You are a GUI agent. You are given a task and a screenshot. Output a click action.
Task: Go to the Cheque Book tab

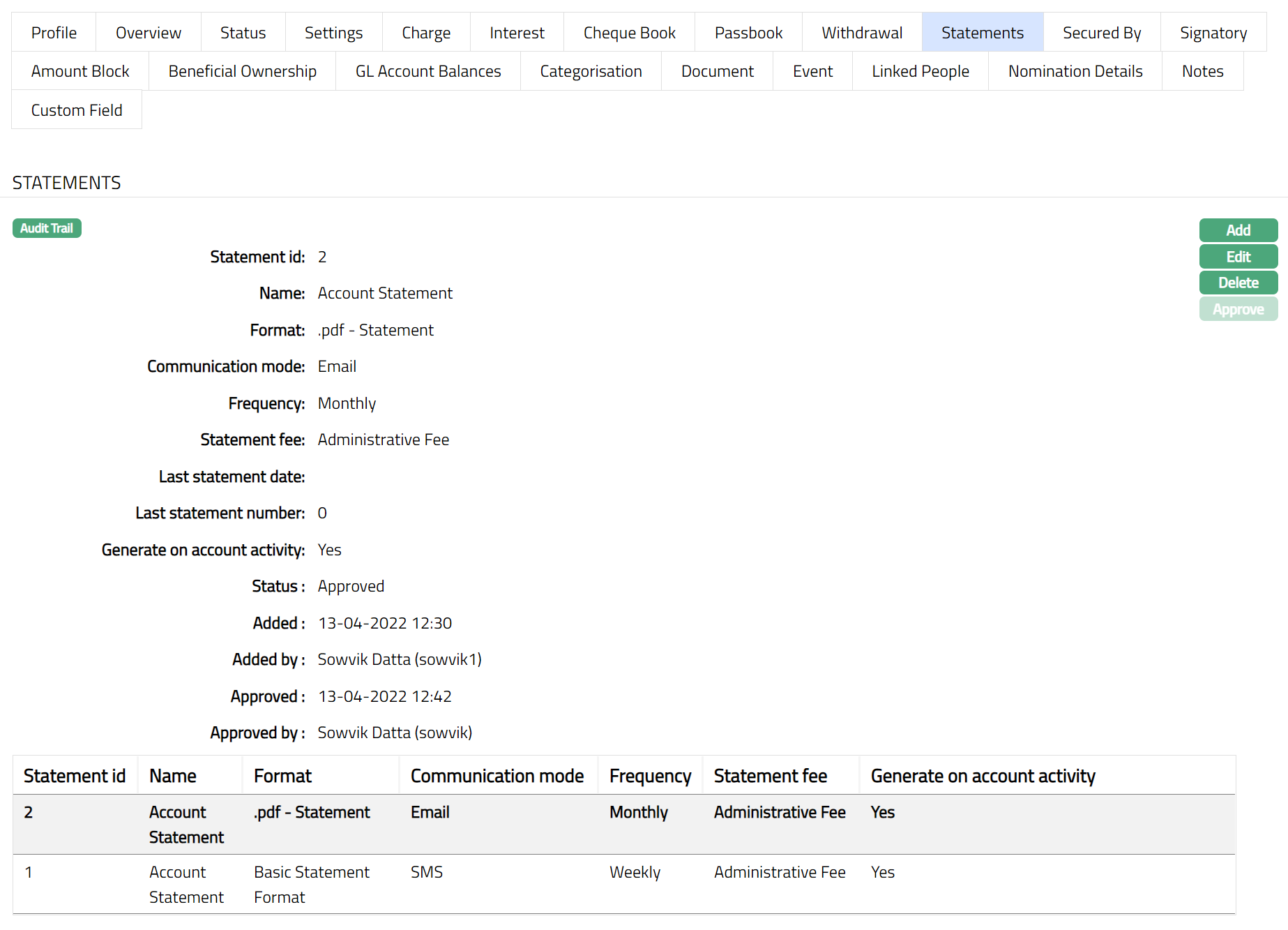[x=629, y=33]
